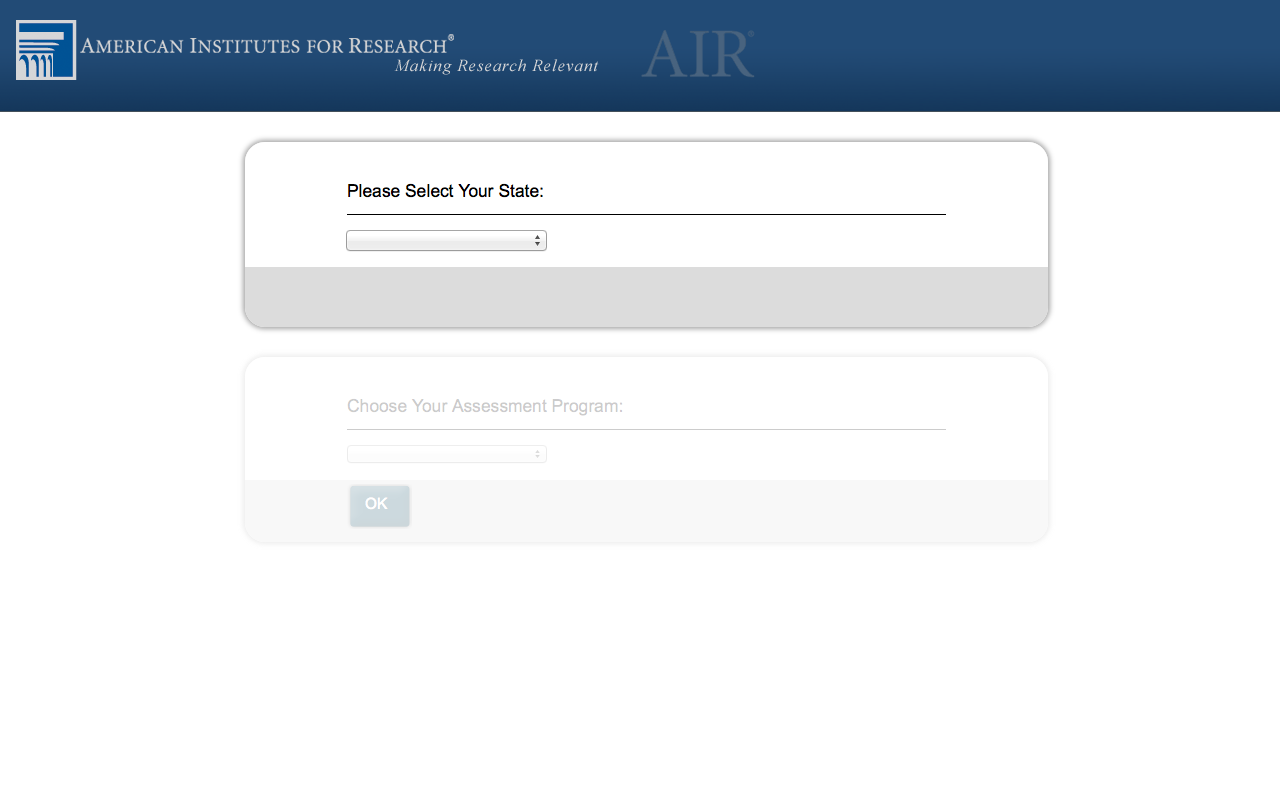The width and height of the screenshot is (1280, 800).
Task: Click the Choose Your Assessment Program heading
Action: pos(485,406)
